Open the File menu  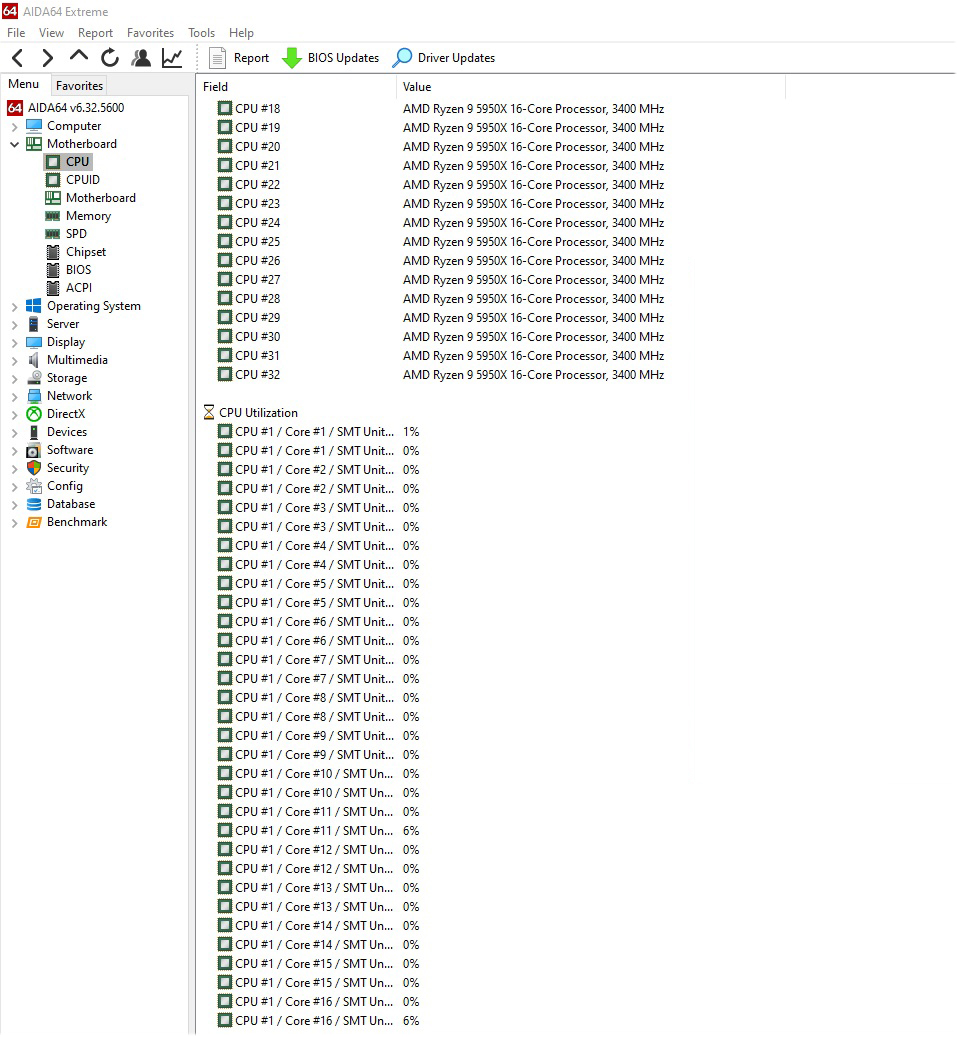[x=16, y=32]
